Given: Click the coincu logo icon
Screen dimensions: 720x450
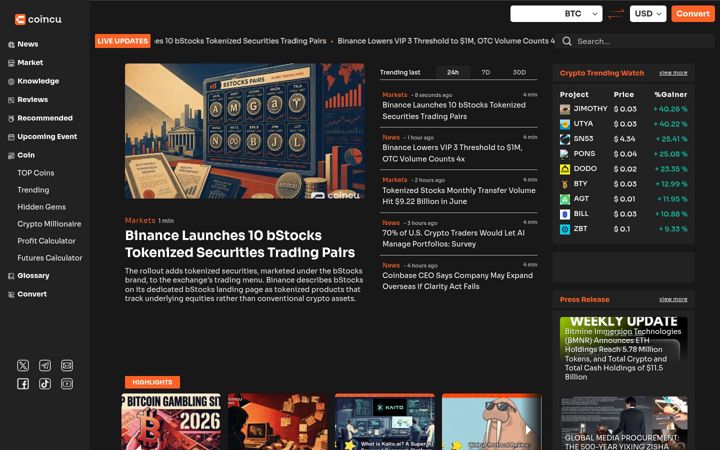Looking at the screenshot, I should (20, 19).
